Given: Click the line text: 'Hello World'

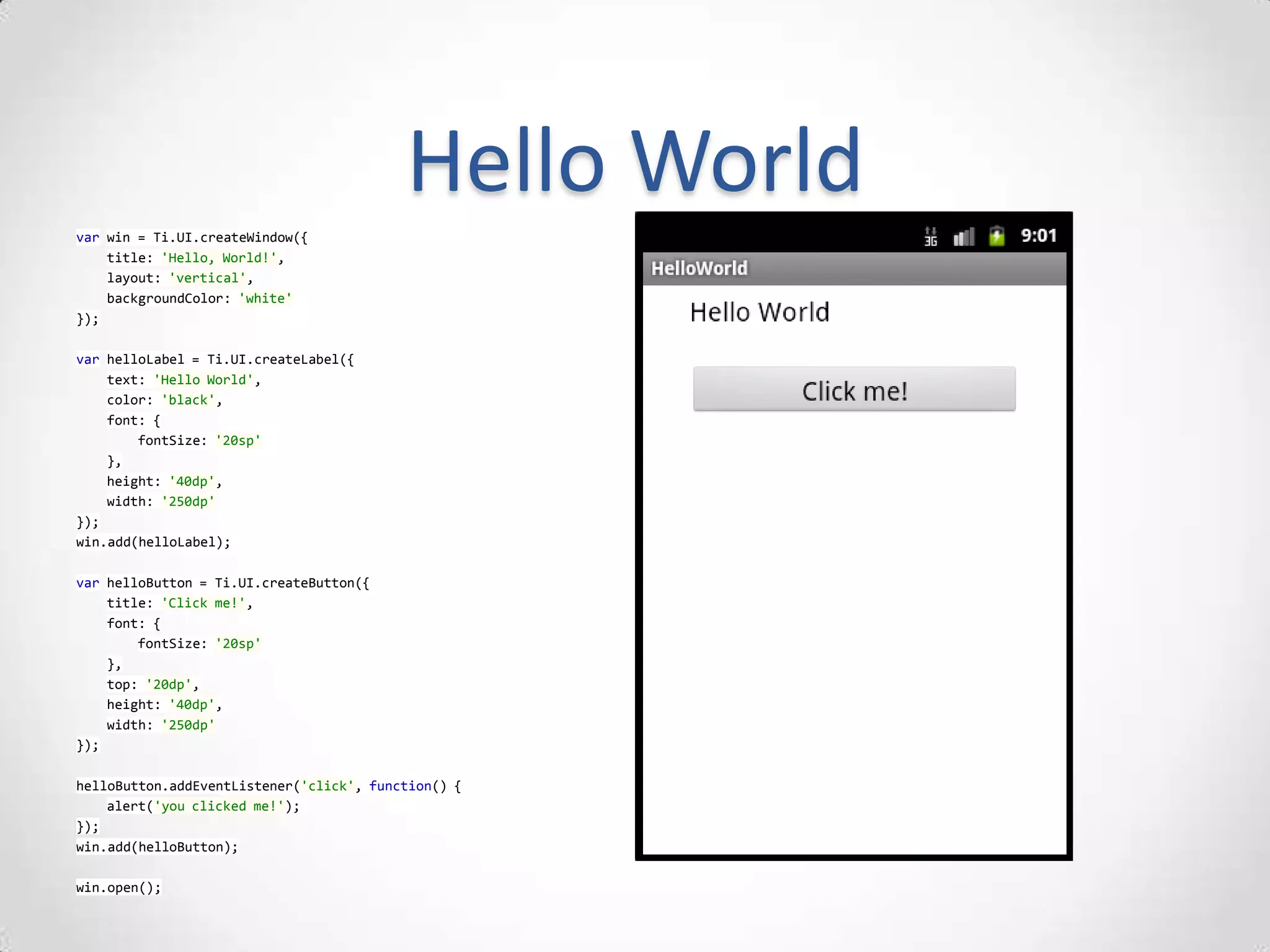Looking at the screenshot, I should (x=184, y=380).
